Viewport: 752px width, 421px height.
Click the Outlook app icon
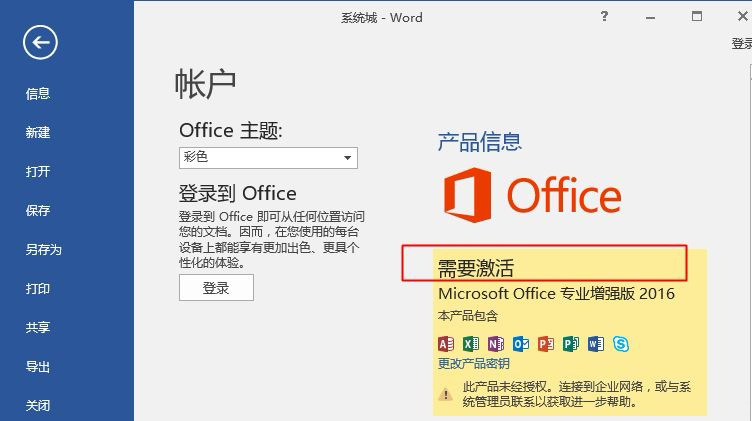click(521, 344)
